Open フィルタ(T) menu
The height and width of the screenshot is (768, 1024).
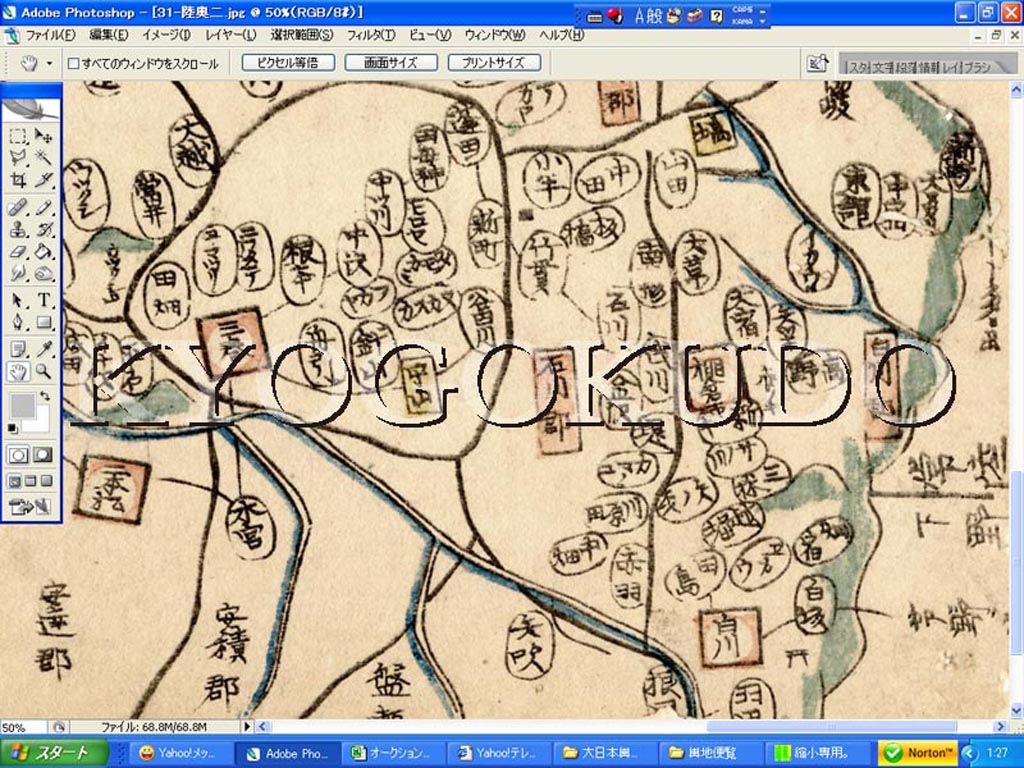[x=370, y=35]
